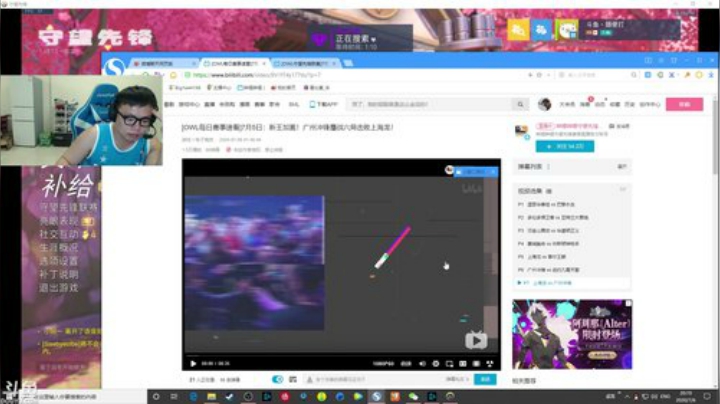Open the uploader's avatar

[521, 131]
